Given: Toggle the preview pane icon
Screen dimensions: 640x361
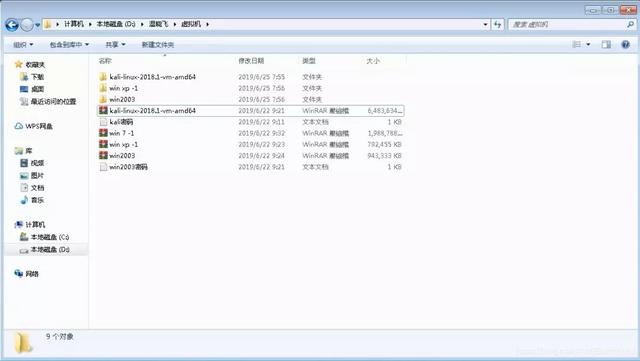Looking at the screenshot, I should [x=606, y=45].
